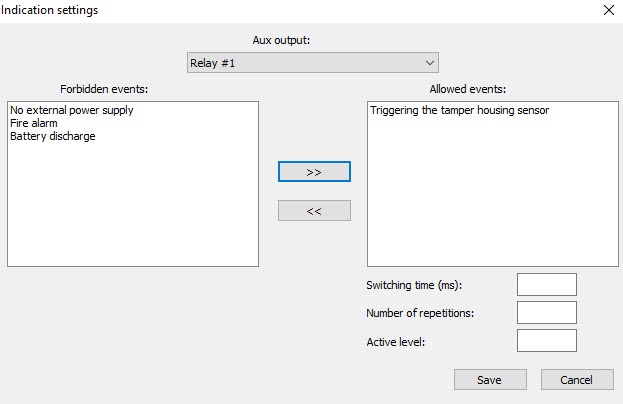
Task: Select 'Triggering the tamper housing sensor' event
Action: click(x=459, y=110)
